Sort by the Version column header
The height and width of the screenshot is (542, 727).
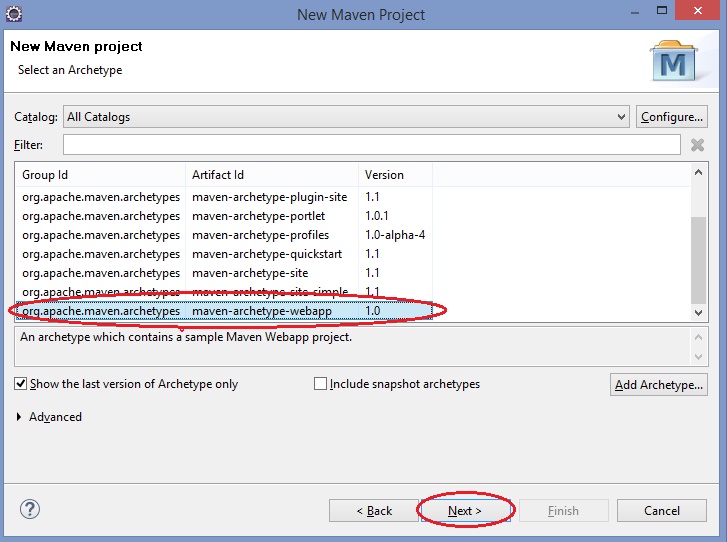395,175
